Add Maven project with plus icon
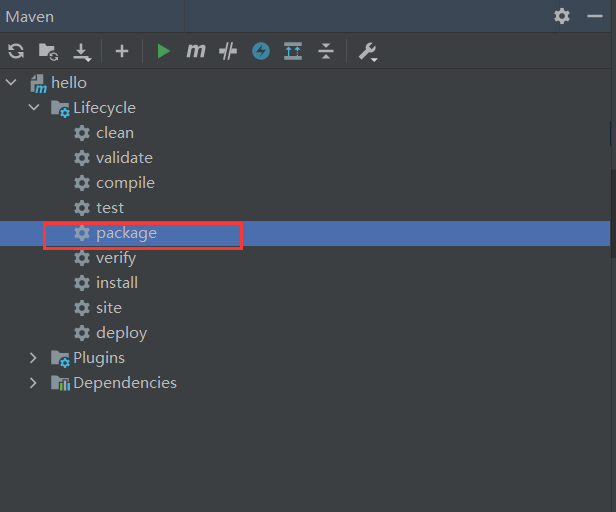Screen dimensions: 616x512 [122, 51]
